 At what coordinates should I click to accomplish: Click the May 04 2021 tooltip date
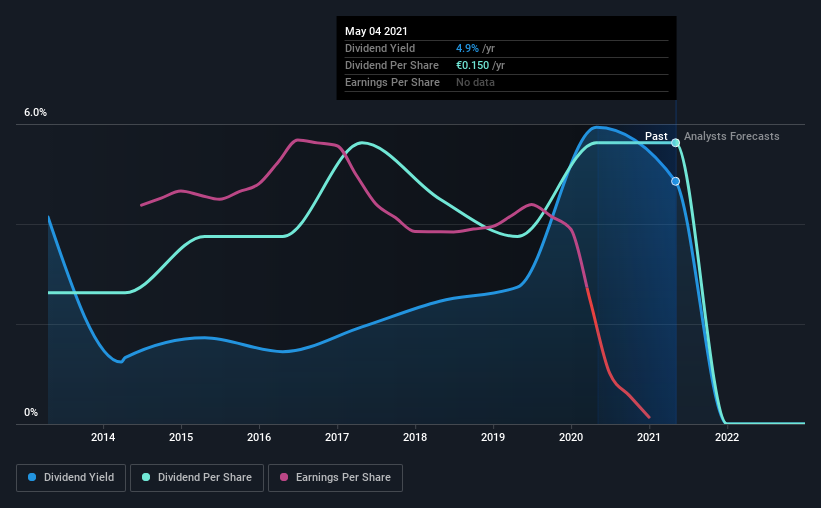[376, 31]
